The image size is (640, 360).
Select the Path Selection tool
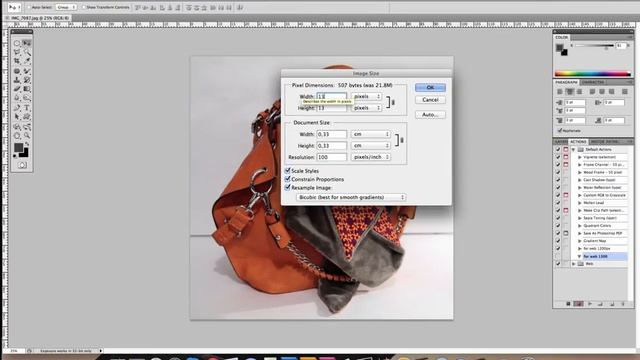[17, 117]
